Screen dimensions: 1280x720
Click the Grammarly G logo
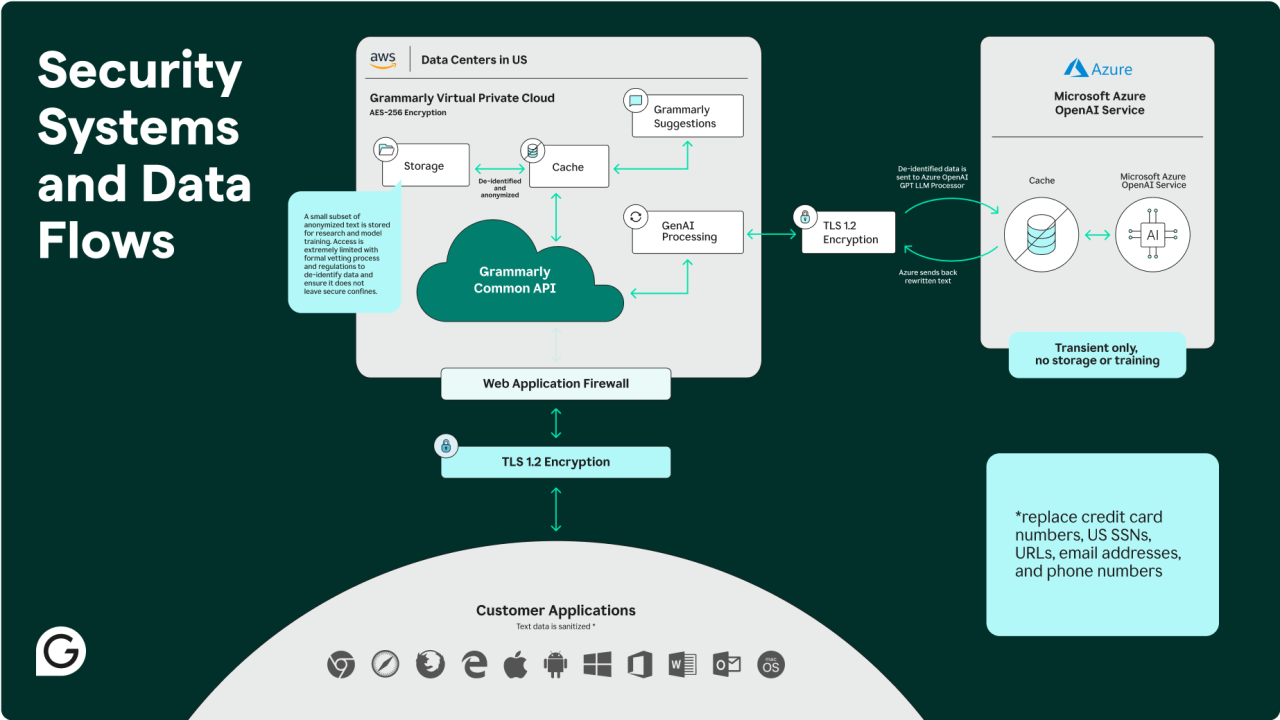61,651
